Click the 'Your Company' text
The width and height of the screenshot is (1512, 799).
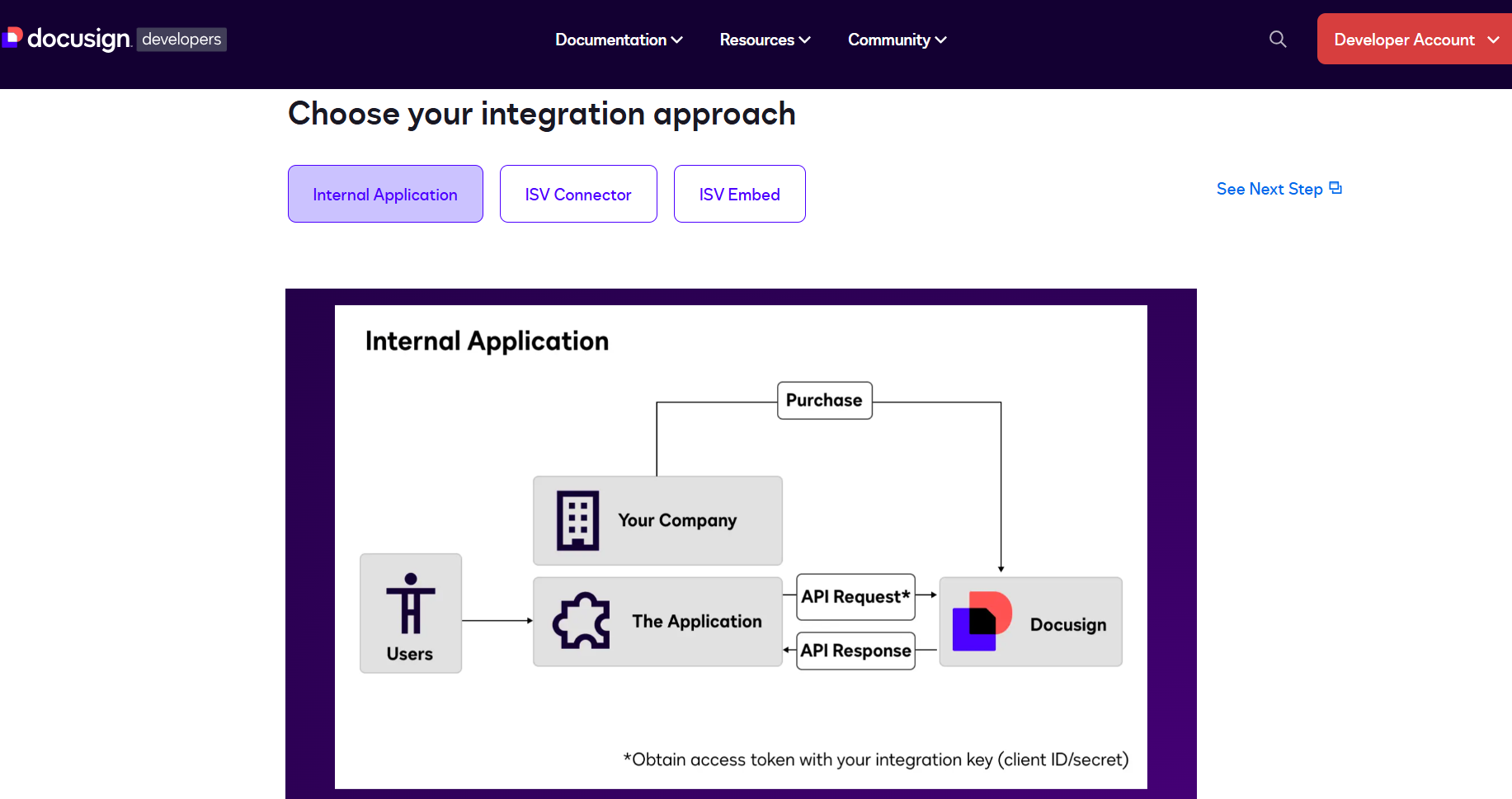(x=677, y=520)
